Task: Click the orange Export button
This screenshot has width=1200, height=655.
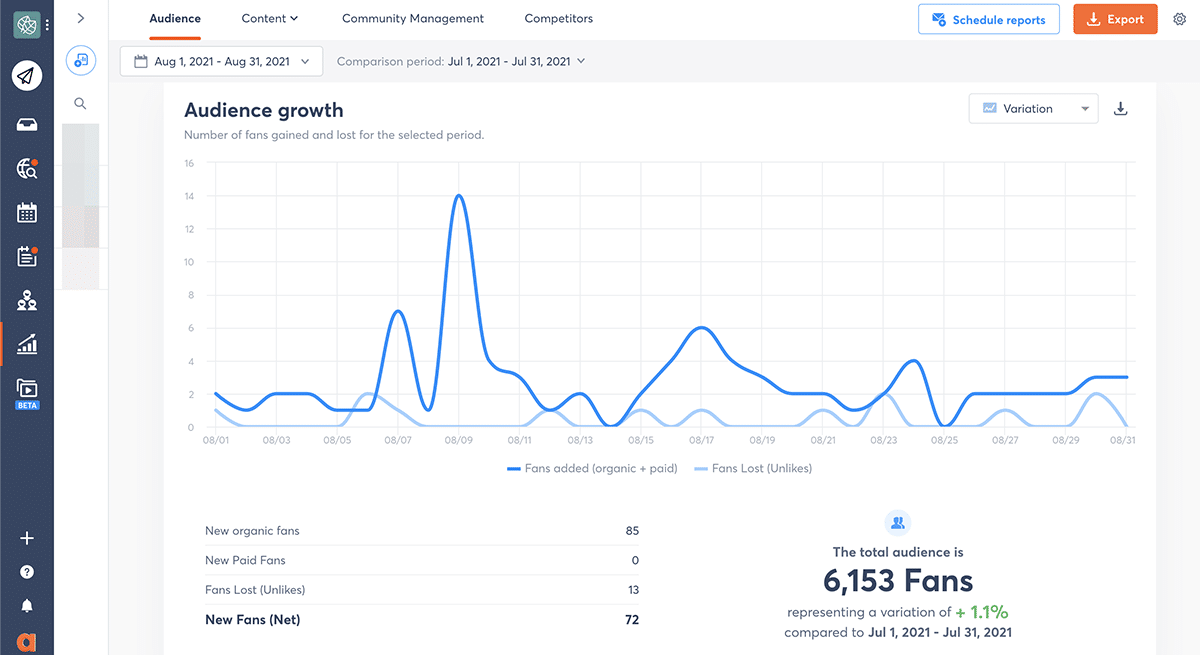Action: click(1115, 19)
